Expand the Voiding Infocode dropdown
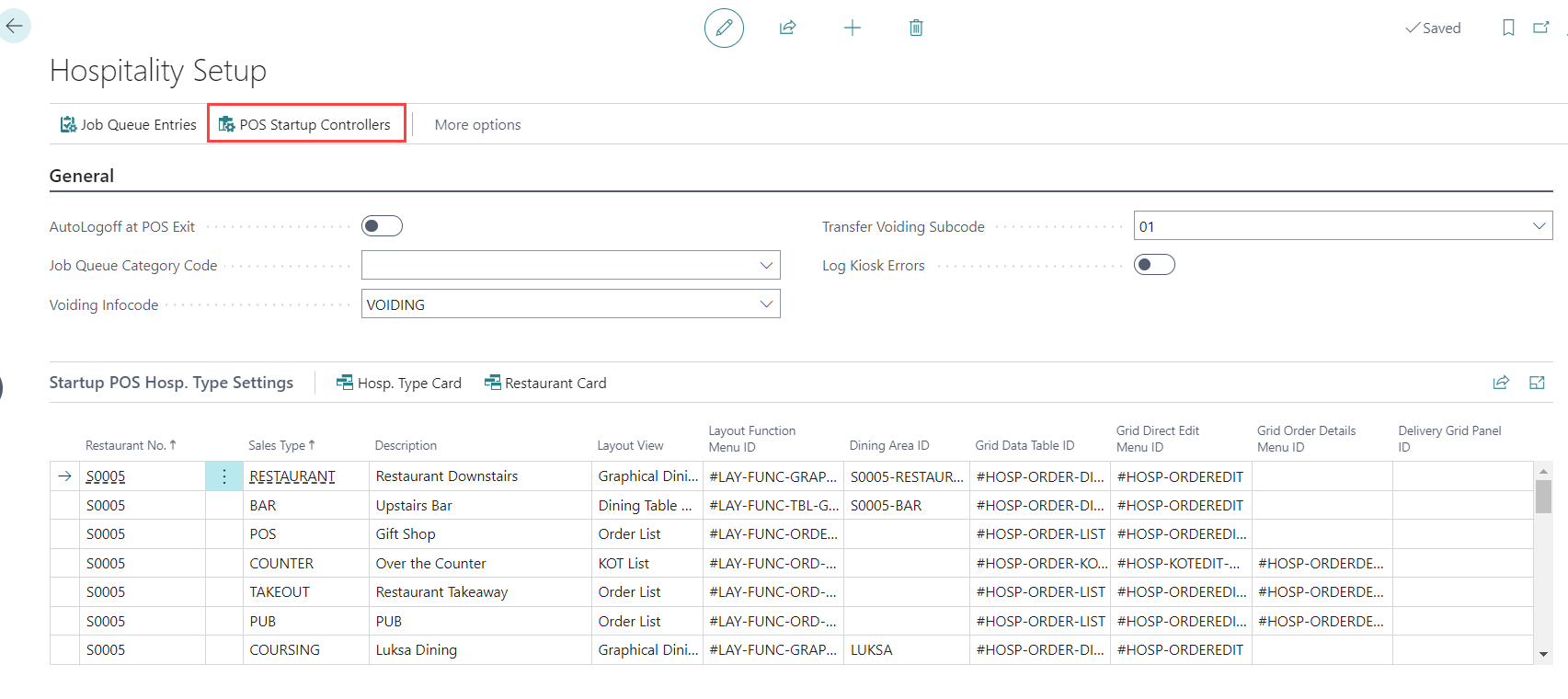The width and height of the screenshot is (1568, 699). point(766,304)
